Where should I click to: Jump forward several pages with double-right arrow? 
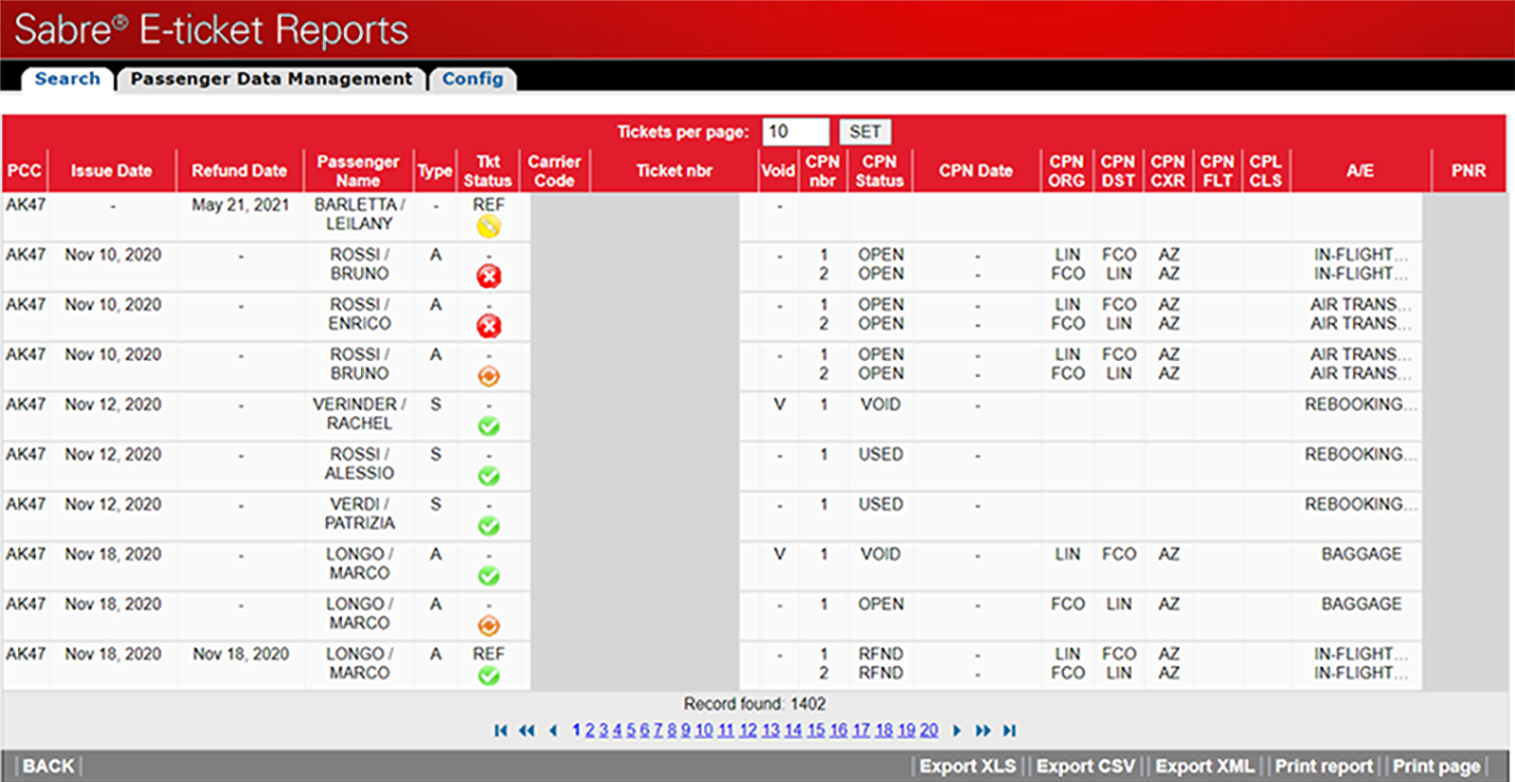(x=983, y=731)
